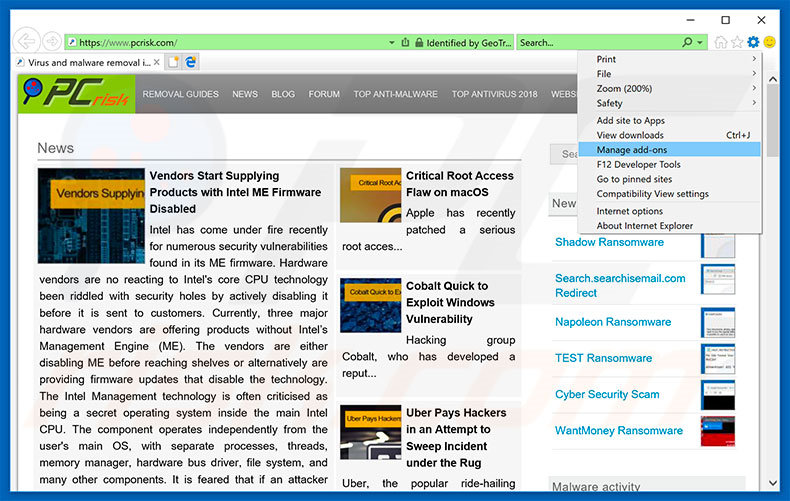The width and height of the screenshot is (790, 501).
Task: Open BLOG in site navigation
Action: pyautogui.click(x=283, y=94)
